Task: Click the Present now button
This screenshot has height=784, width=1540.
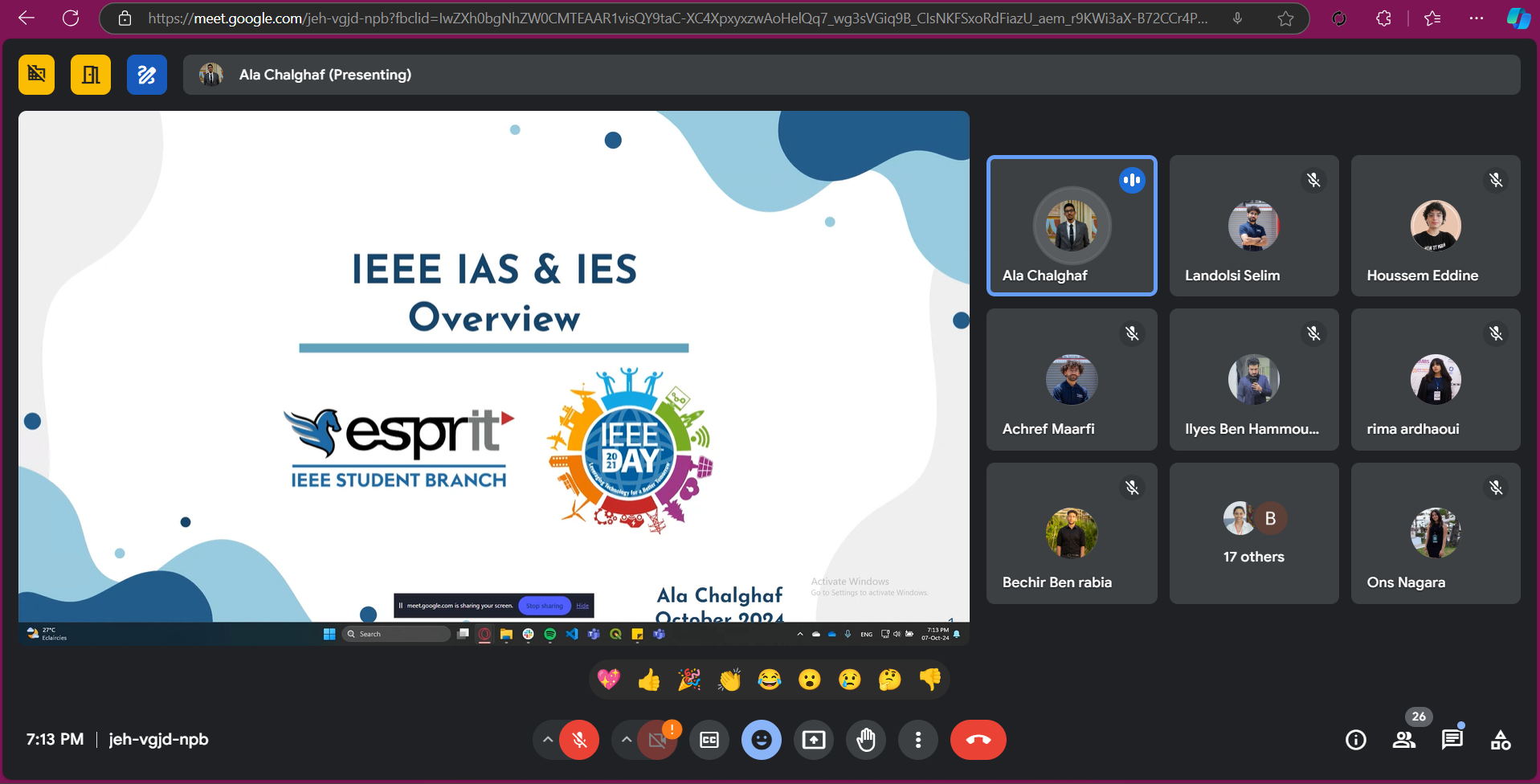Action: coord(814,740)
